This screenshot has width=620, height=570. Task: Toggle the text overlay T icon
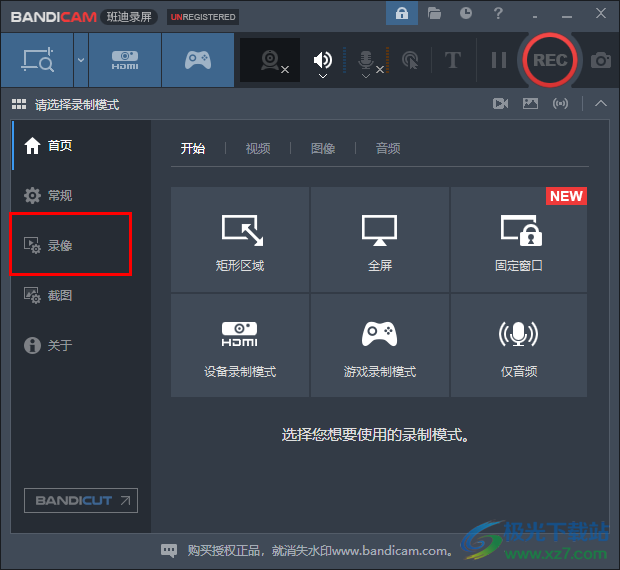[453, 60]
